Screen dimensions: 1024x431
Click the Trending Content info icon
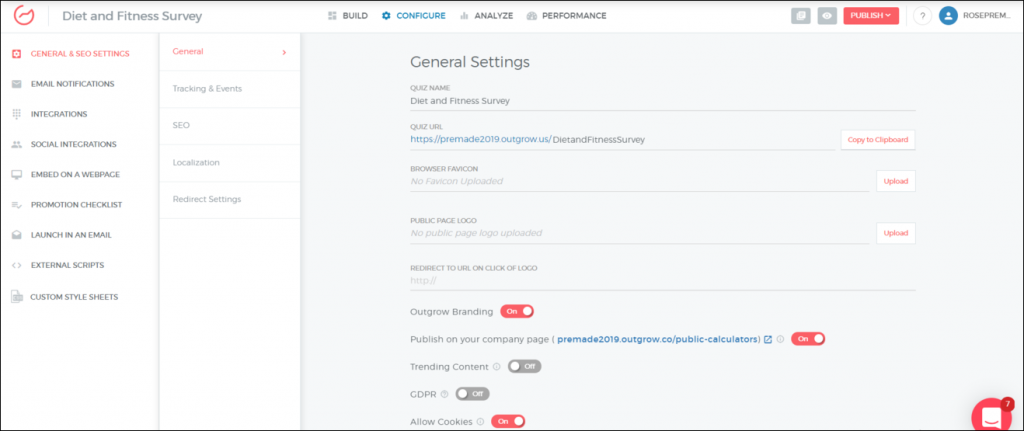pyautogui.click(x=497, y=367)
